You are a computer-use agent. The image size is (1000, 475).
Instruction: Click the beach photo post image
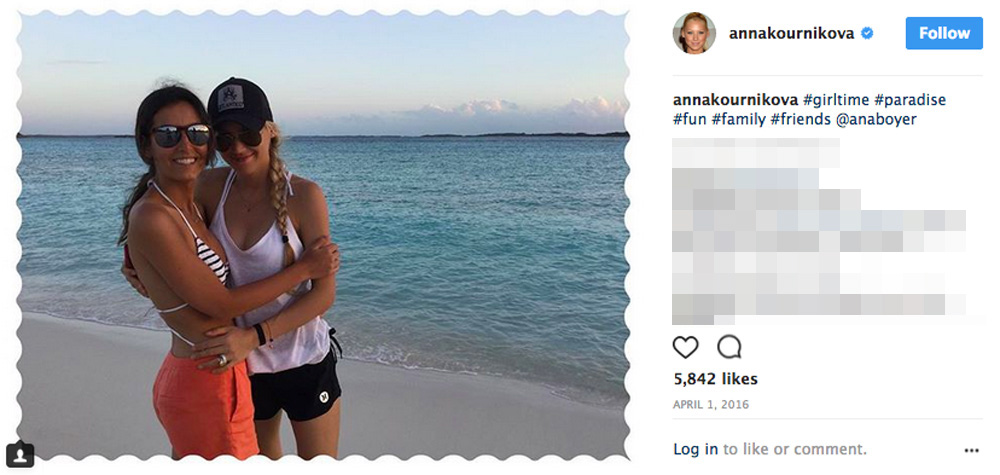323,235
